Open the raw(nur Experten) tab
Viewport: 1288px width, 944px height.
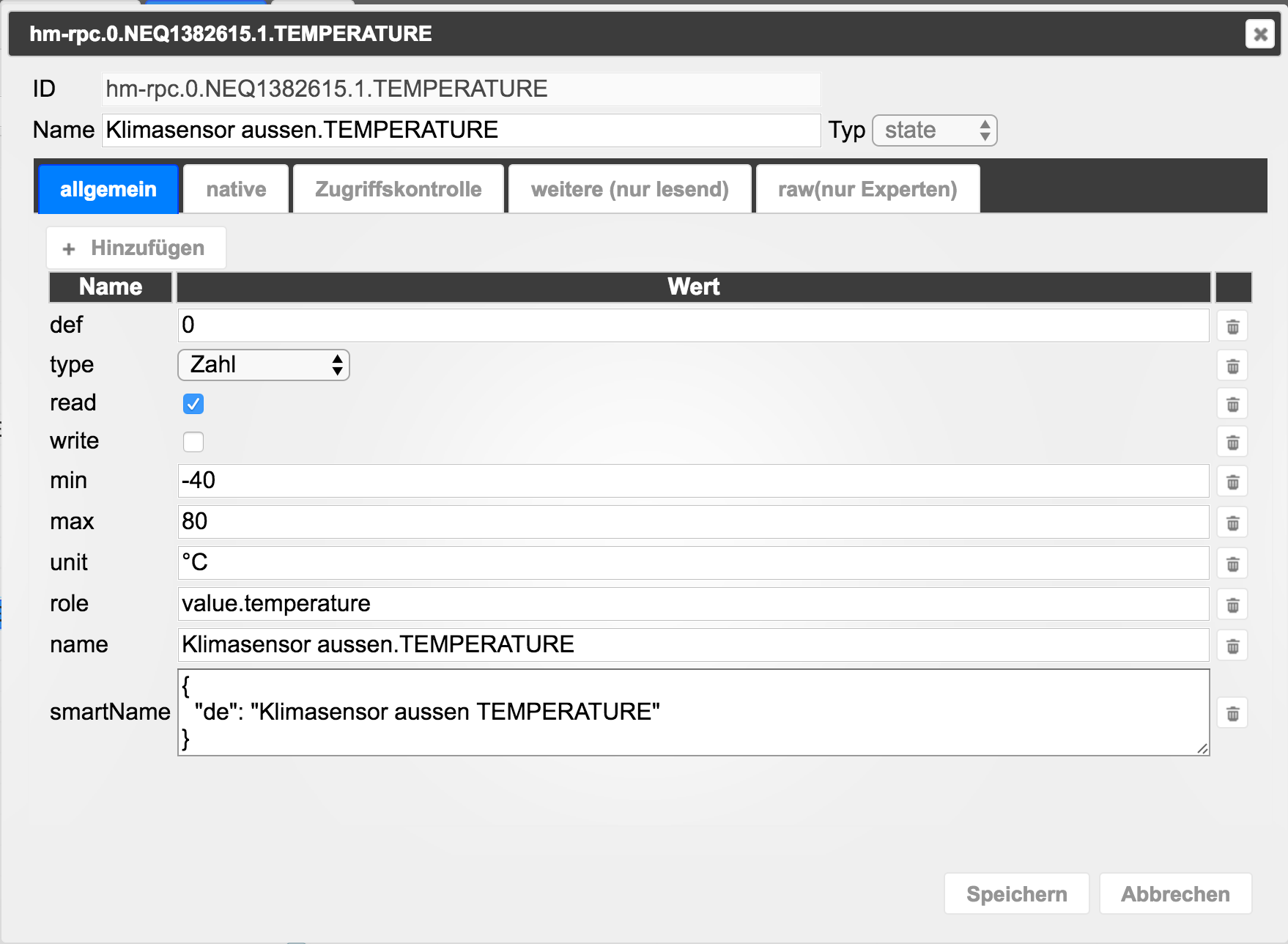click(867, 189)
